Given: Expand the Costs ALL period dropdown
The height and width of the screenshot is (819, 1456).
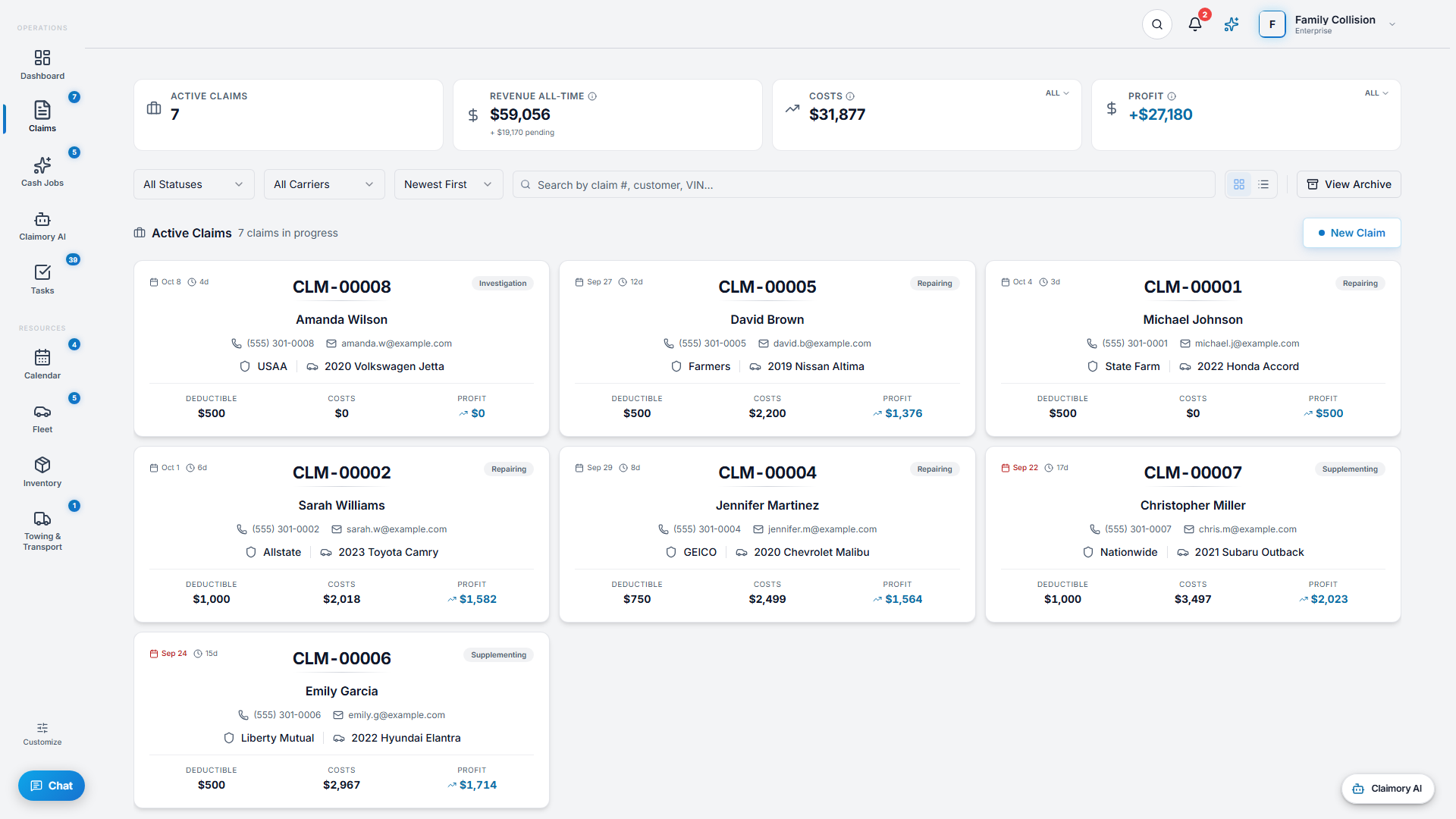Looking at the screenshot, I should click(x=1057, y=93).
